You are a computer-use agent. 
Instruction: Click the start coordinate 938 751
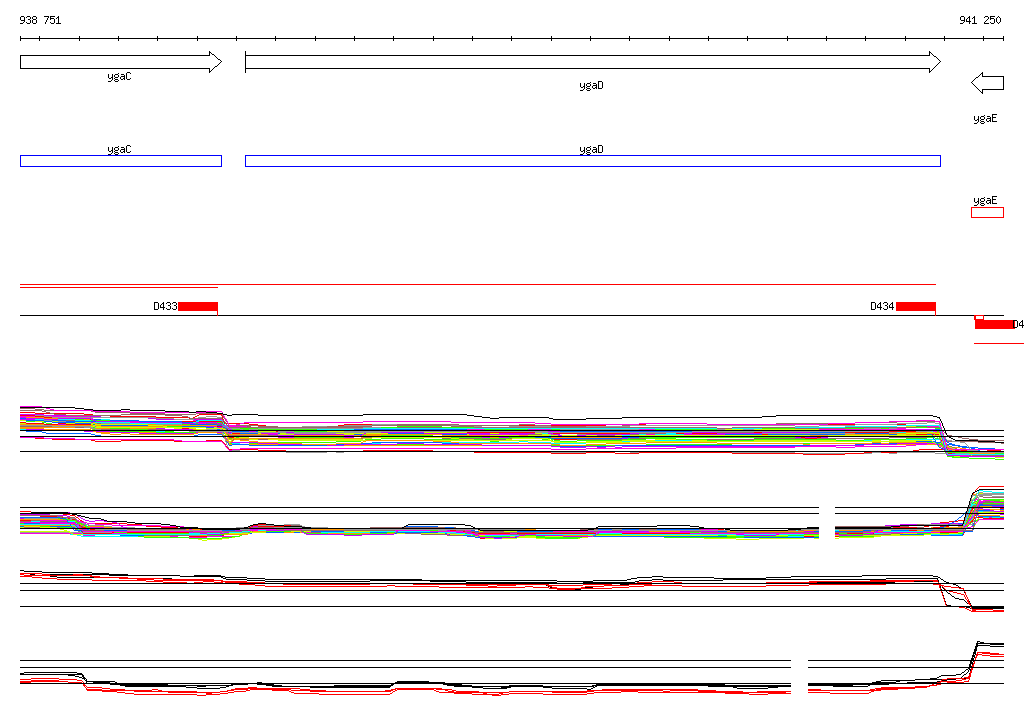(40, 20)
